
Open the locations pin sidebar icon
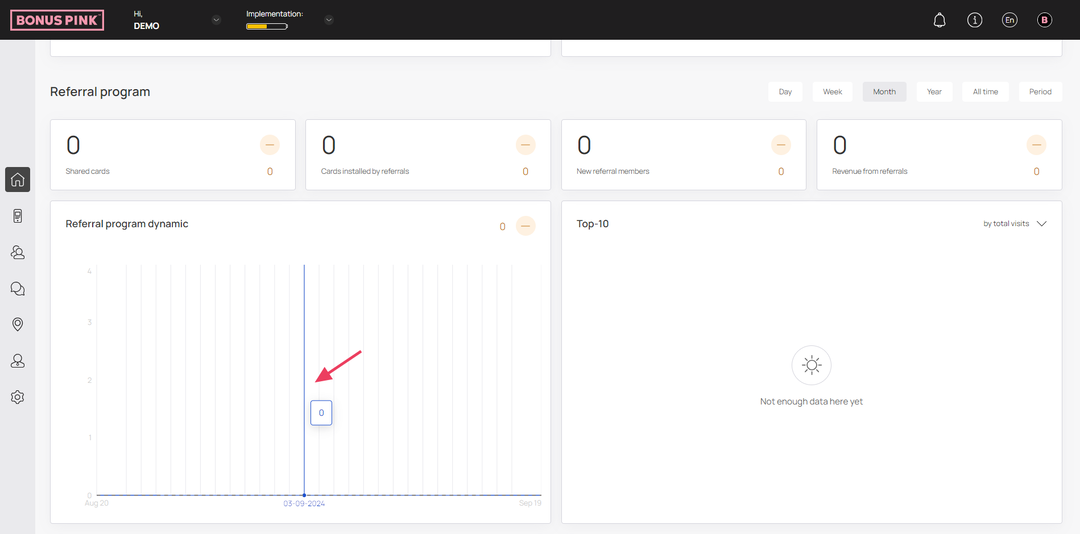[18, 325]
